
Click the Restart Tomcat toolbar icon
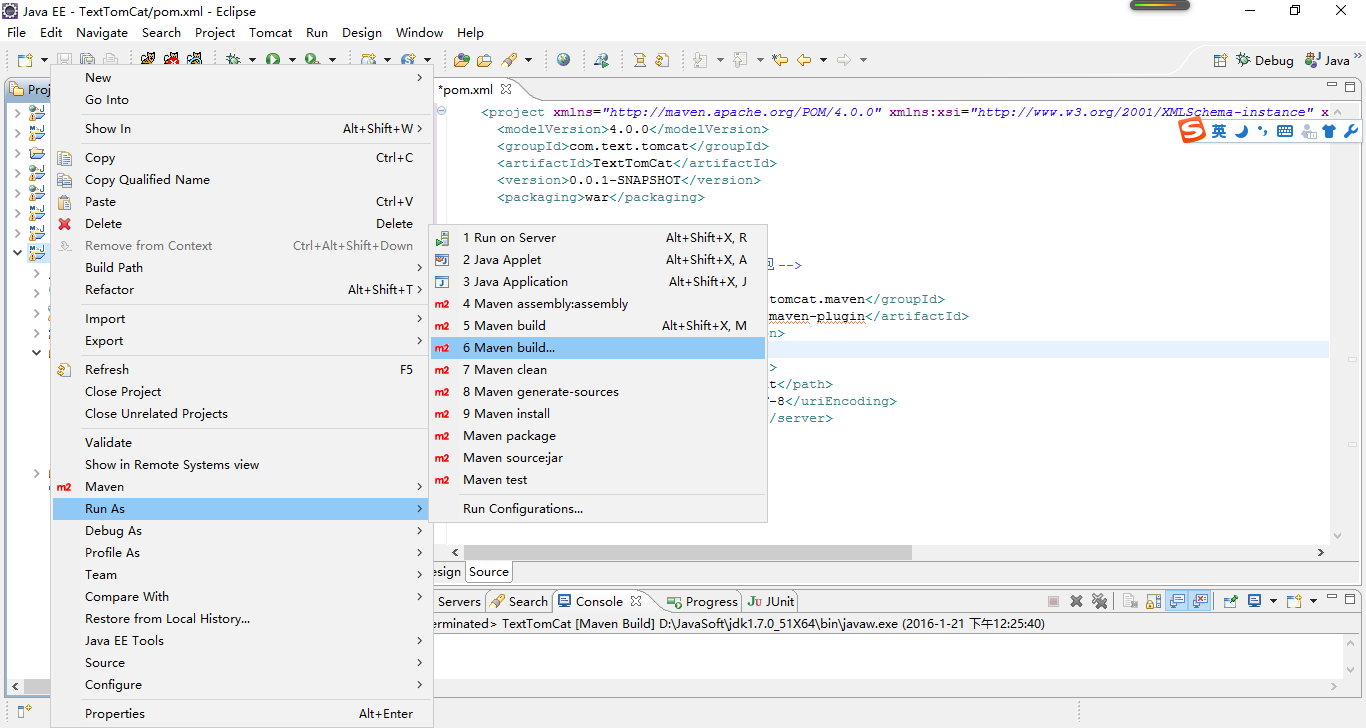click(x=194, y=60)
